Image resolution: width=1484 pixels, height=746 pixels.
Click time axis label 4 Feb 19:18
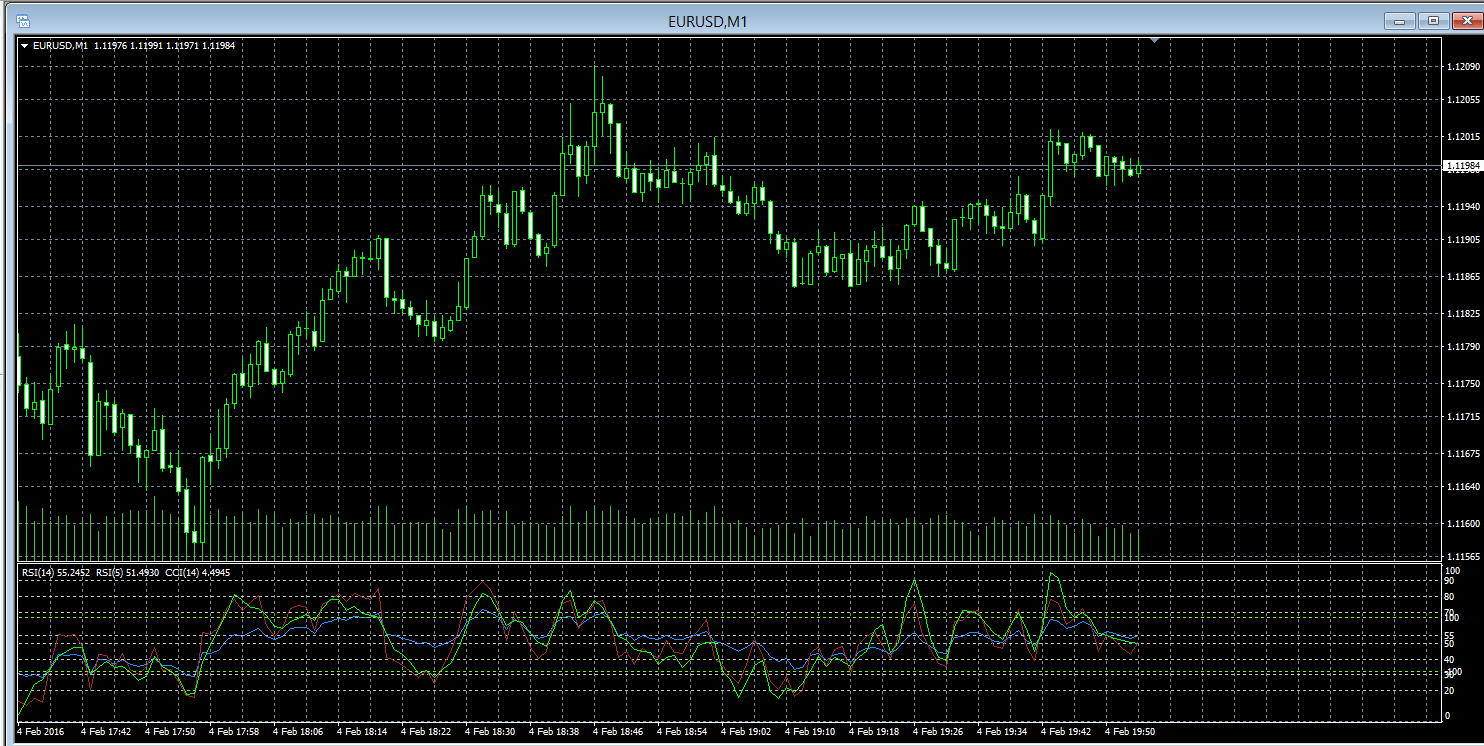tap(875, 733)
